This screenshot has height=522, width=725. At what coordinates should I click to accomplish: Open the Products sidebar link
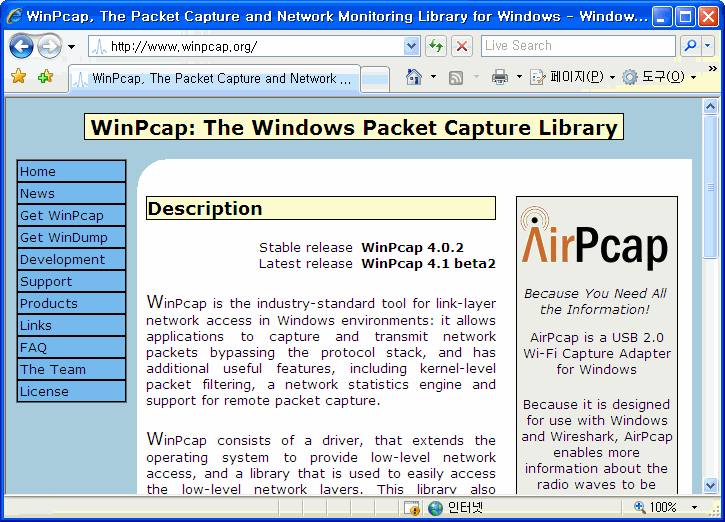(71, 303)
